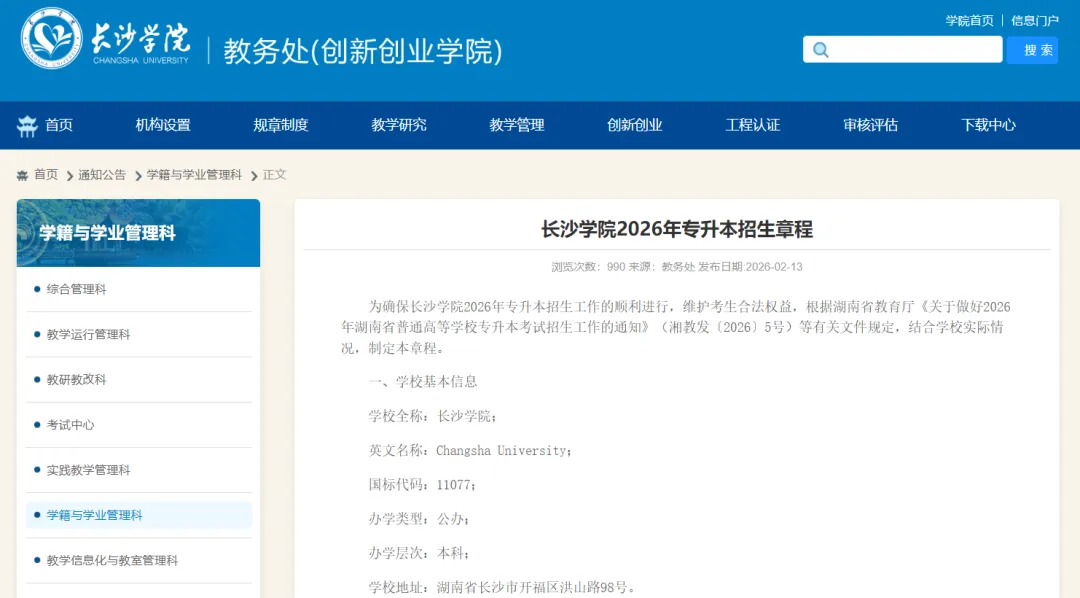
Task: Select 教研教改科 in the sidebar
Action: coord(76,380)
